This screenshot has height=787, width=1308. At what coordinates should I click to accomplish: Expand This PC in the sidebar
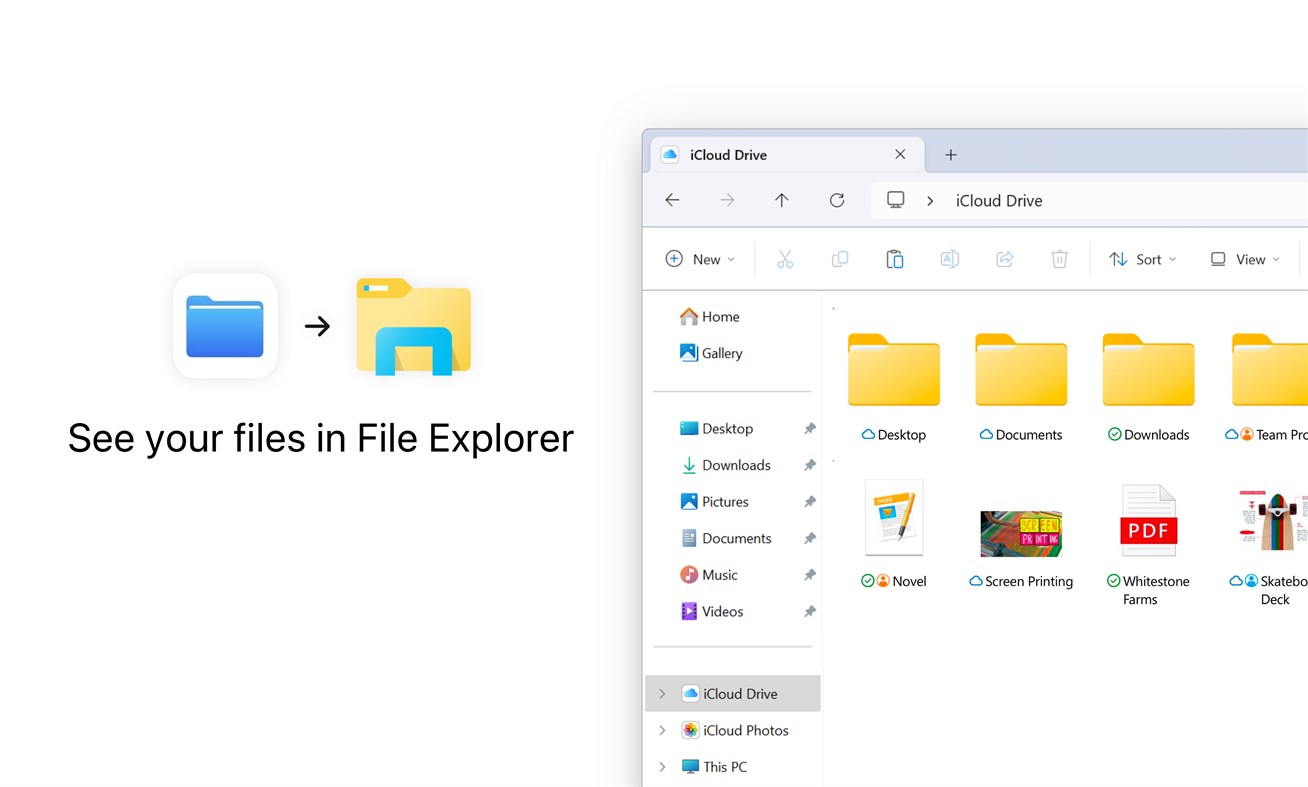click(x=661, y=766)
